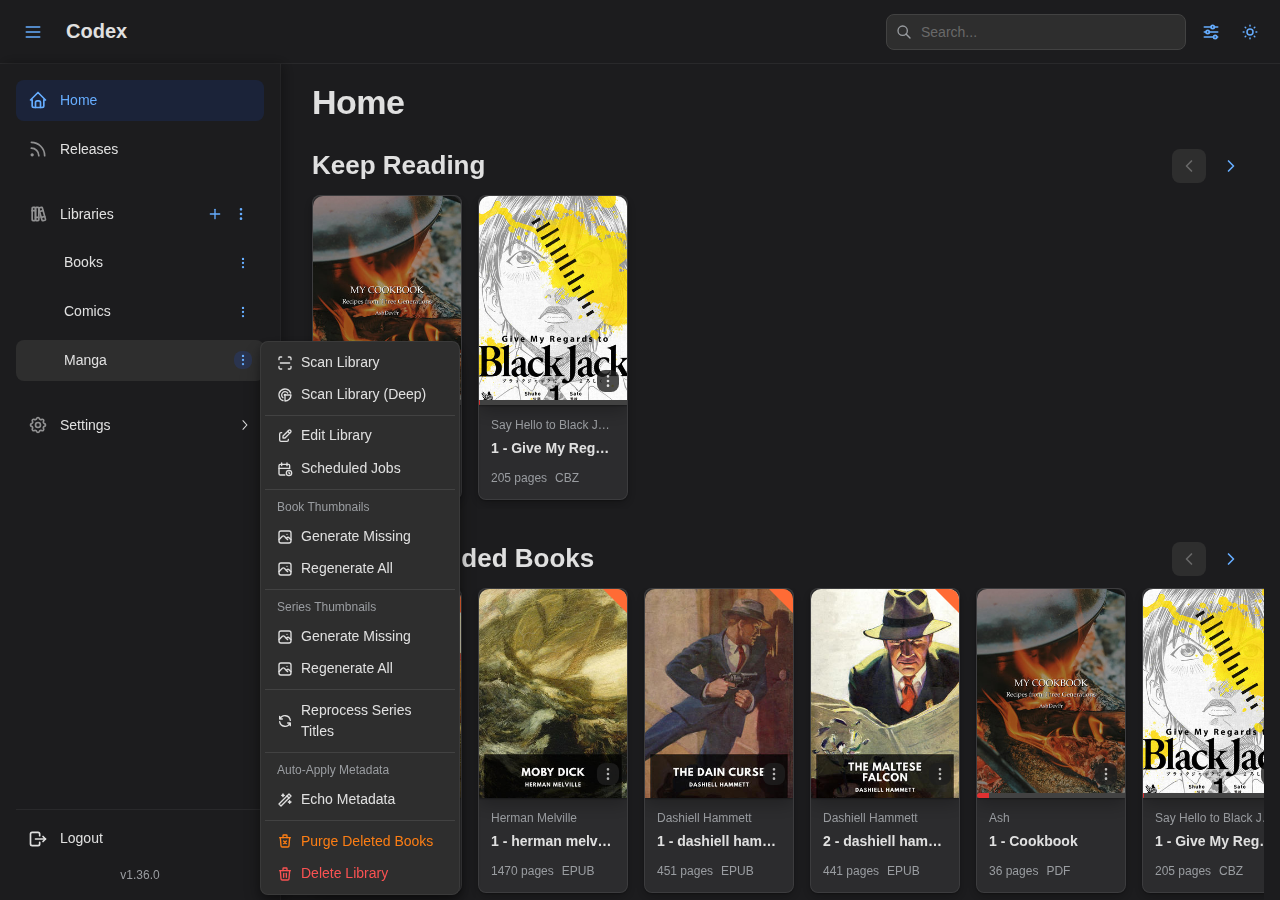The image size is (1280, 900).
Task: Open Releases in sidebar
Action: coord(140,149)
